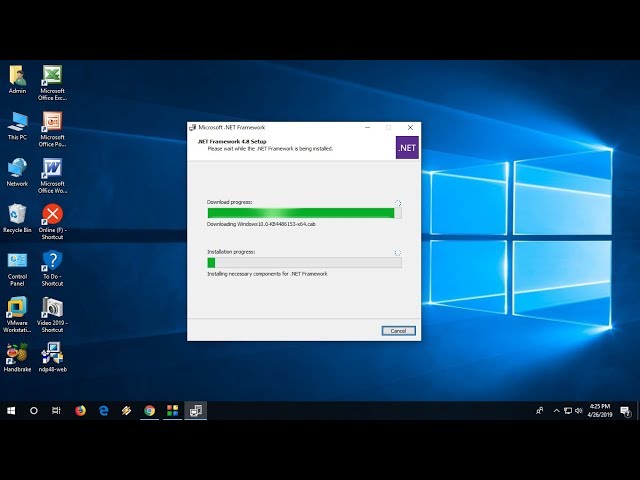Screen dimensions: 640x480
Task: Switch to Chrome in the taskbar
Action: click(x=149, y=411)
